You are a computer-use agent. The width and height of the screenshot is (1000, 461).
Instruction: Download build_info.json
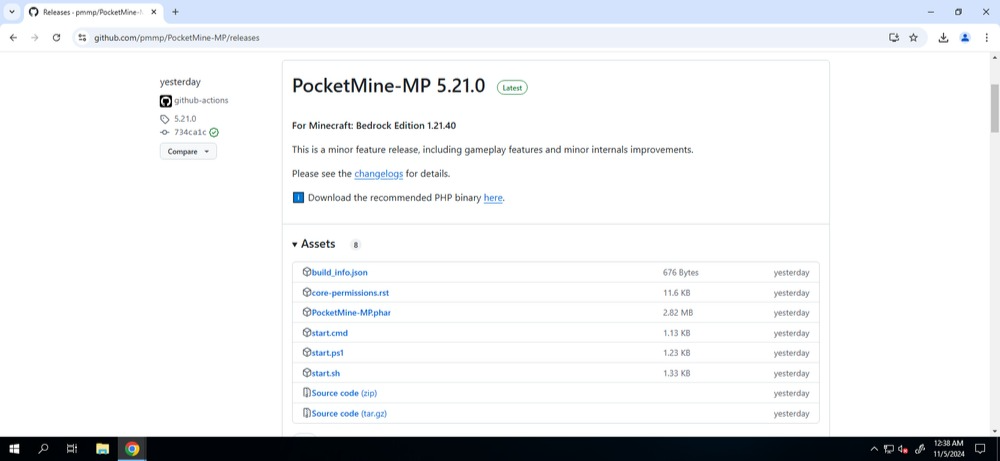point(339,272)
